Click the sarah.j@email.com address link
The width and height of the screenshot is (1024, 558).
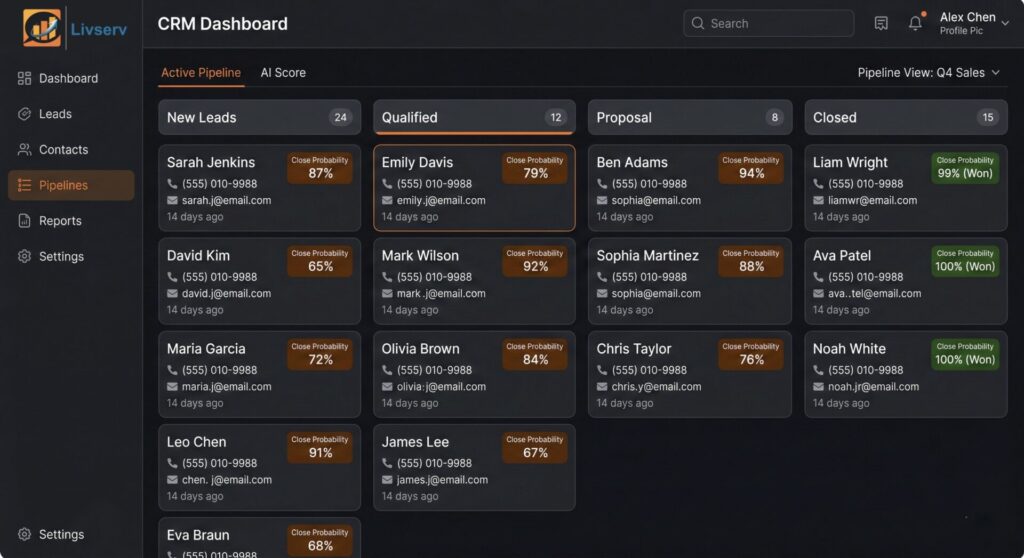point(226,200)
